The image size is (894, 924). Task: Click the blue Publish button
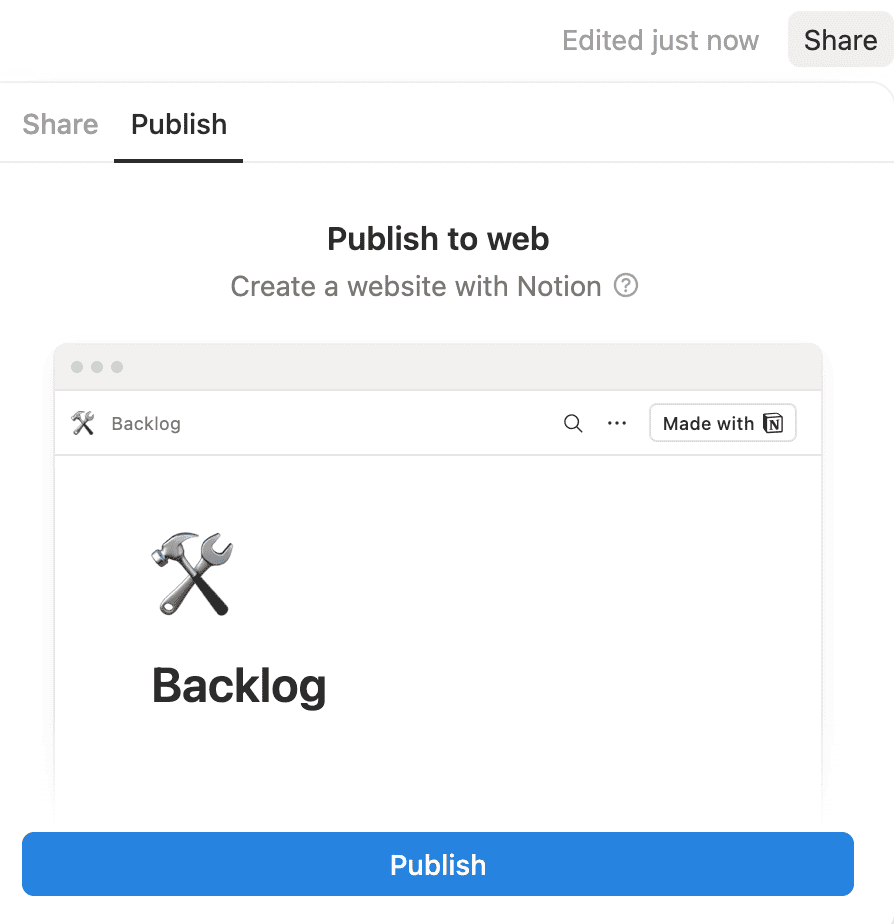438,863
